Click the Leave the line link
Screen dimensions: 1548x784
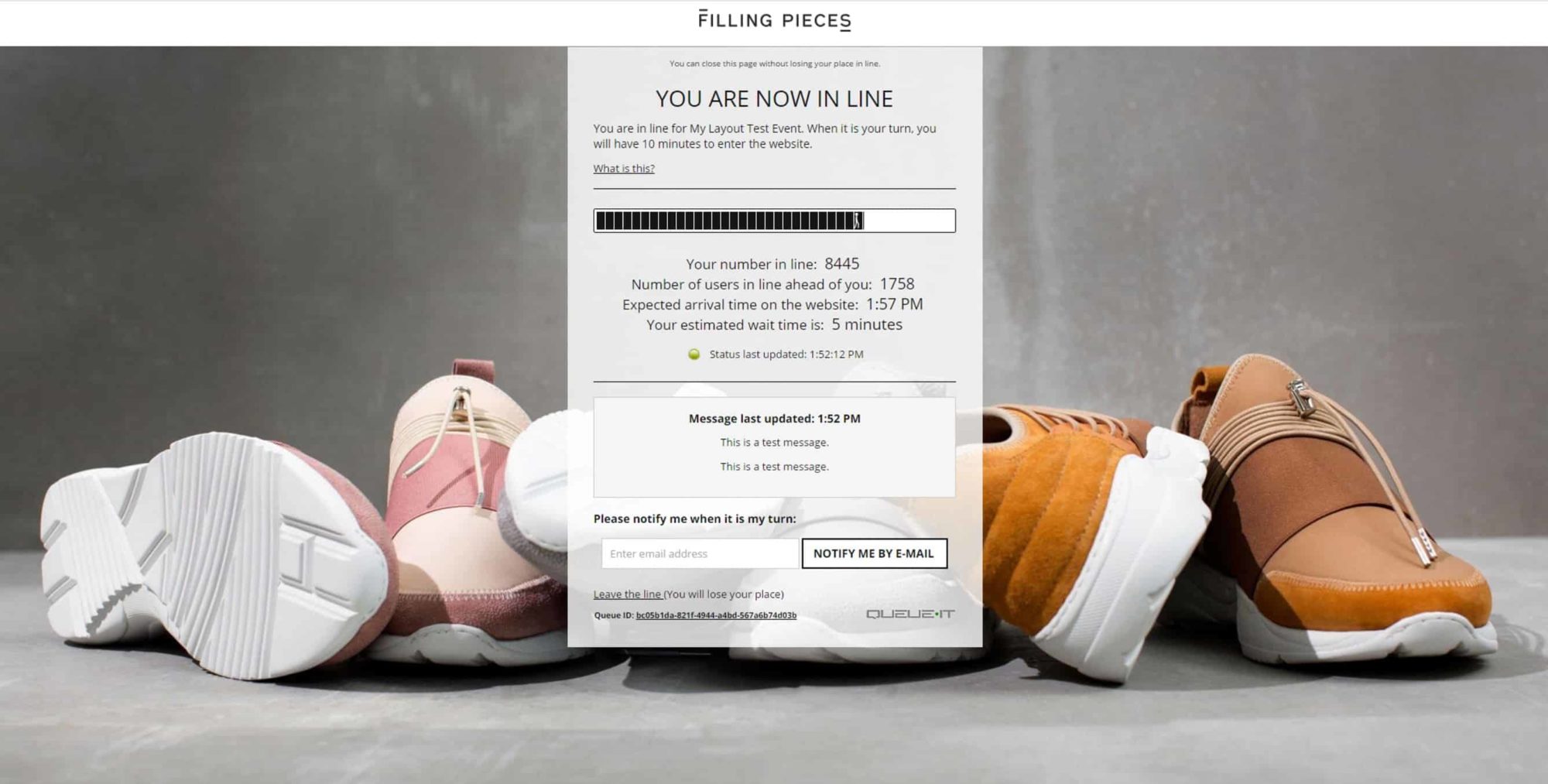[628, 594]
